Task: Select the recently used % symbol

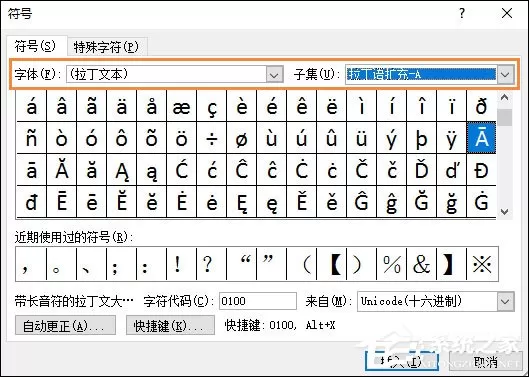Action: (x=392, y=264)
